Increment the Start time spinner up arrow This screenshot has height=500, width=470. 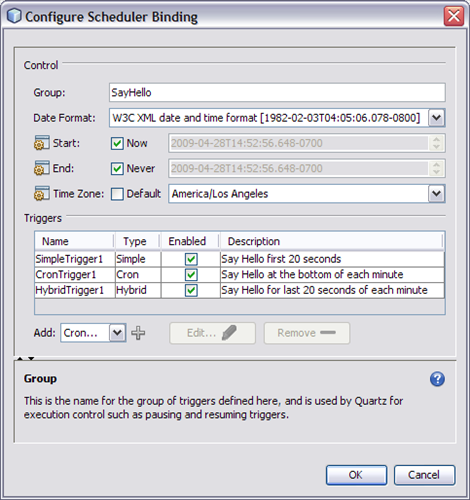pyautogui.click(x=436, y=139)
